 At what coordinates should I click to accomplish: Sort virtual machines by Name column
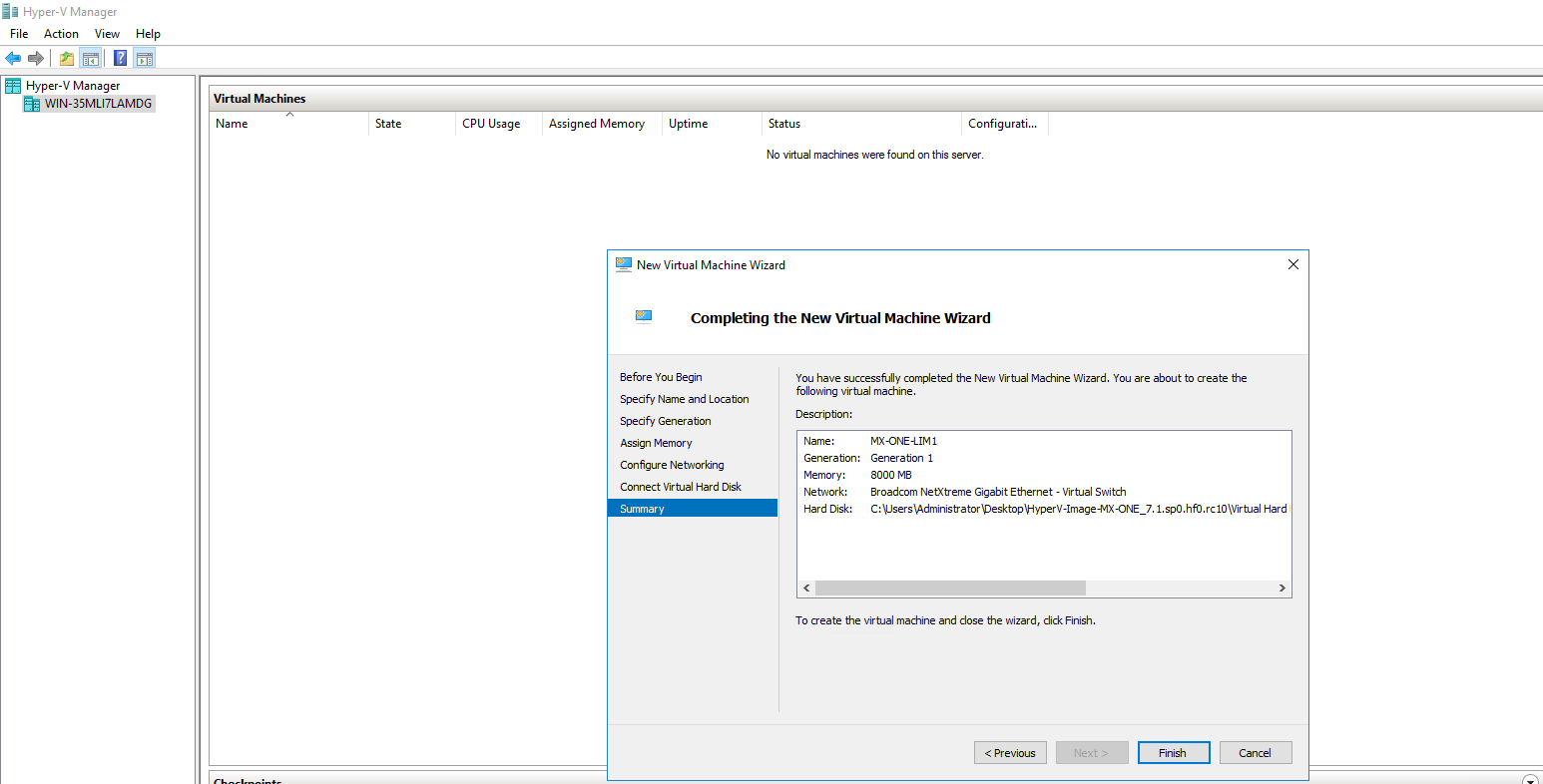(x=232, y=124)
